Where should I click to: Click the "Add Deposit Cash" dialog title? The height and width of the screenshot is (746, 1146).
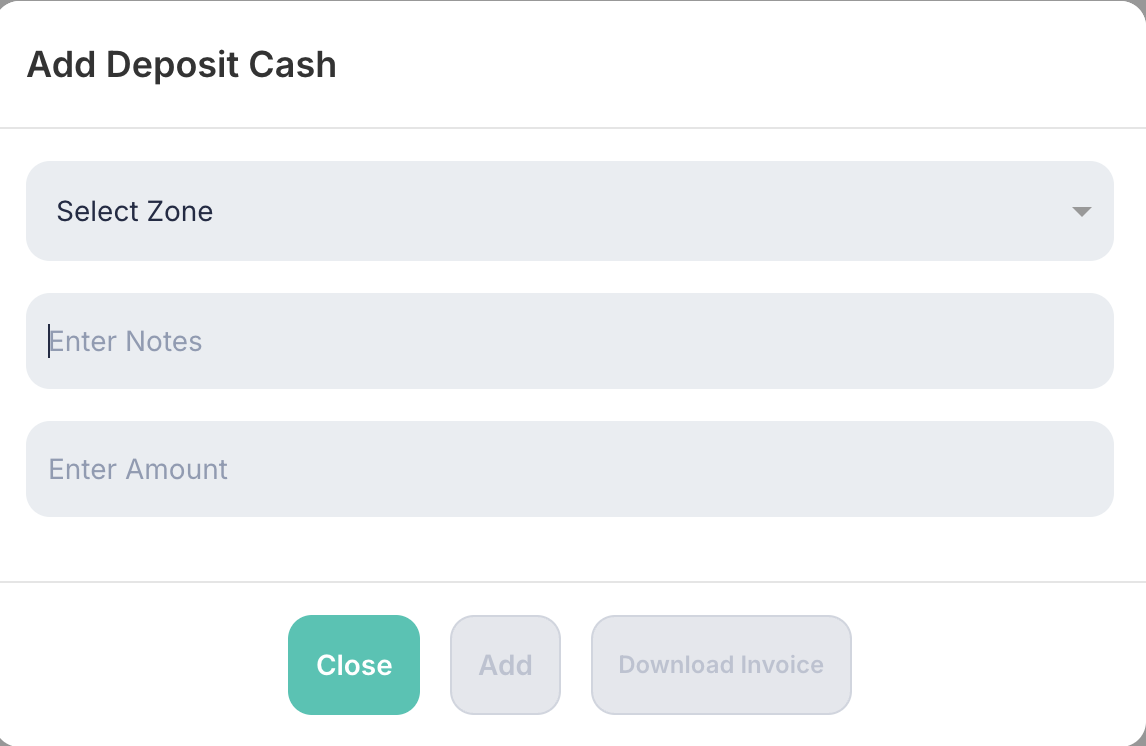click(181, 65)
